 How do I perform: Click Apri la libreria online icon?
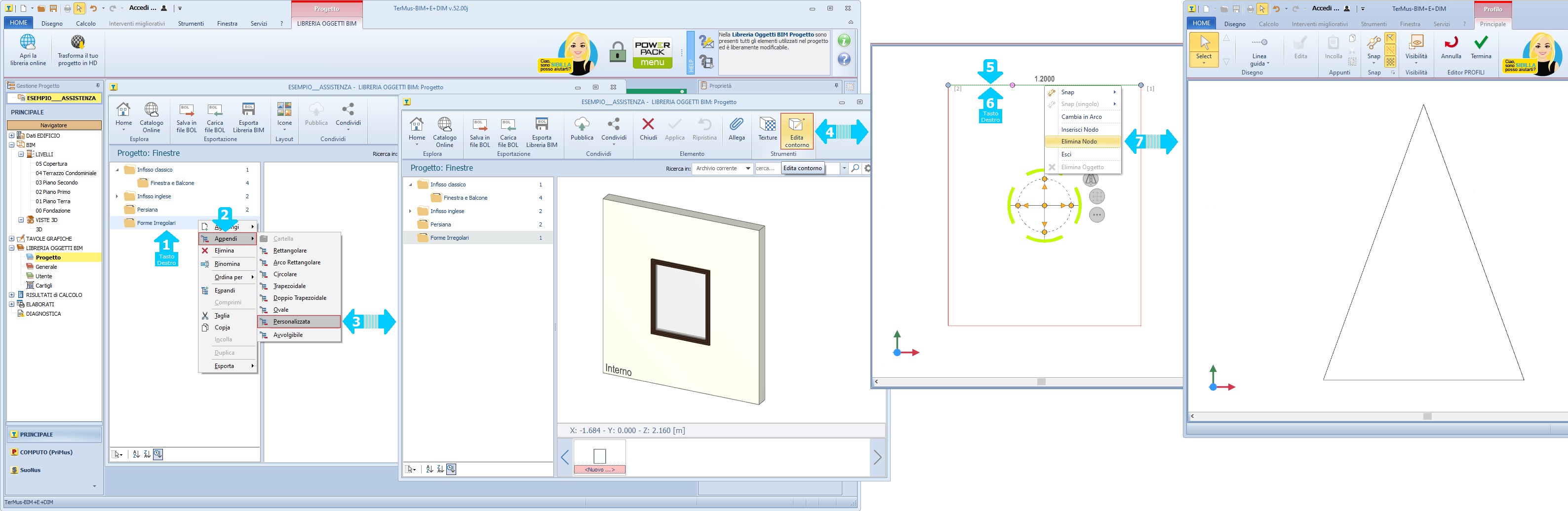28,50
